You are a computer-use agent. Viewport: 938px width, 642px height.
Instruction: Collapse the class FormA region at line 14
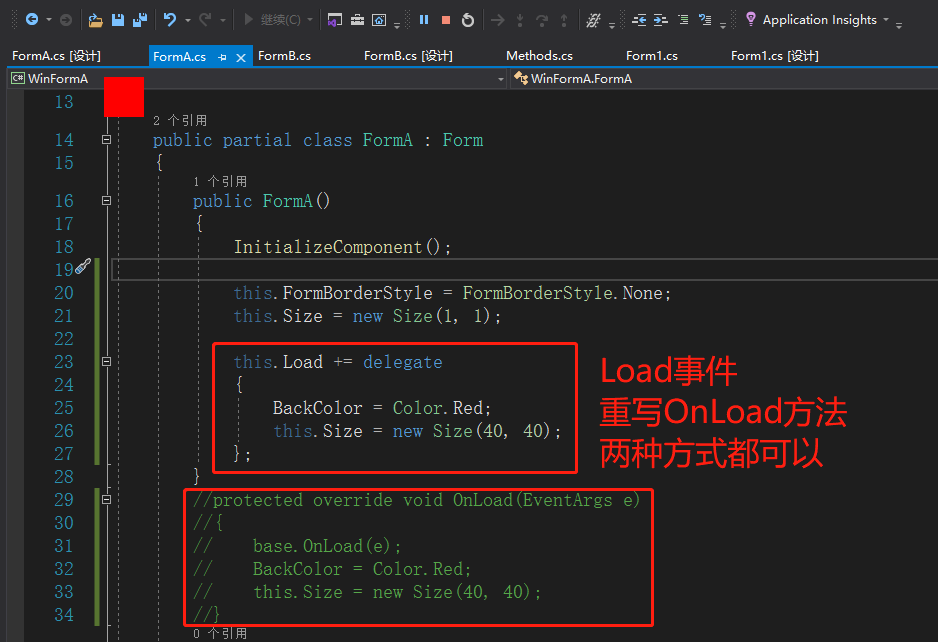pyautogui.click(x=106, y=139)
